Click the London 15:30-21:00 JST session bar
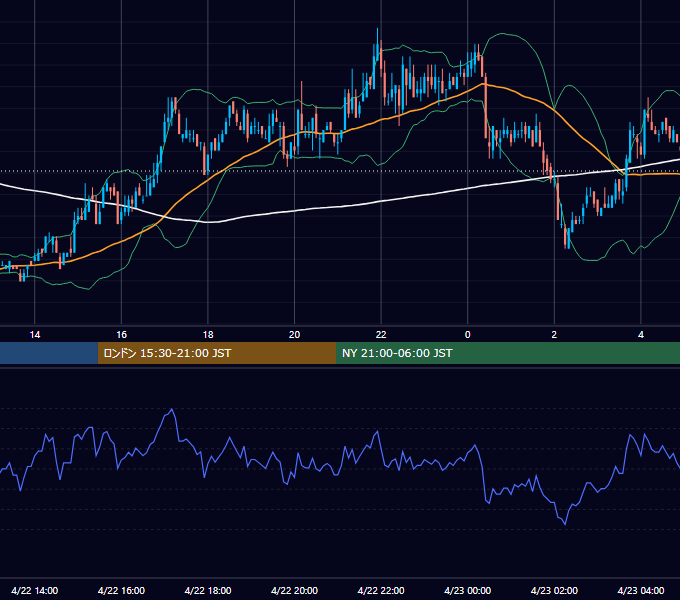This screenshot has height=600, width=680. (217, 353)
